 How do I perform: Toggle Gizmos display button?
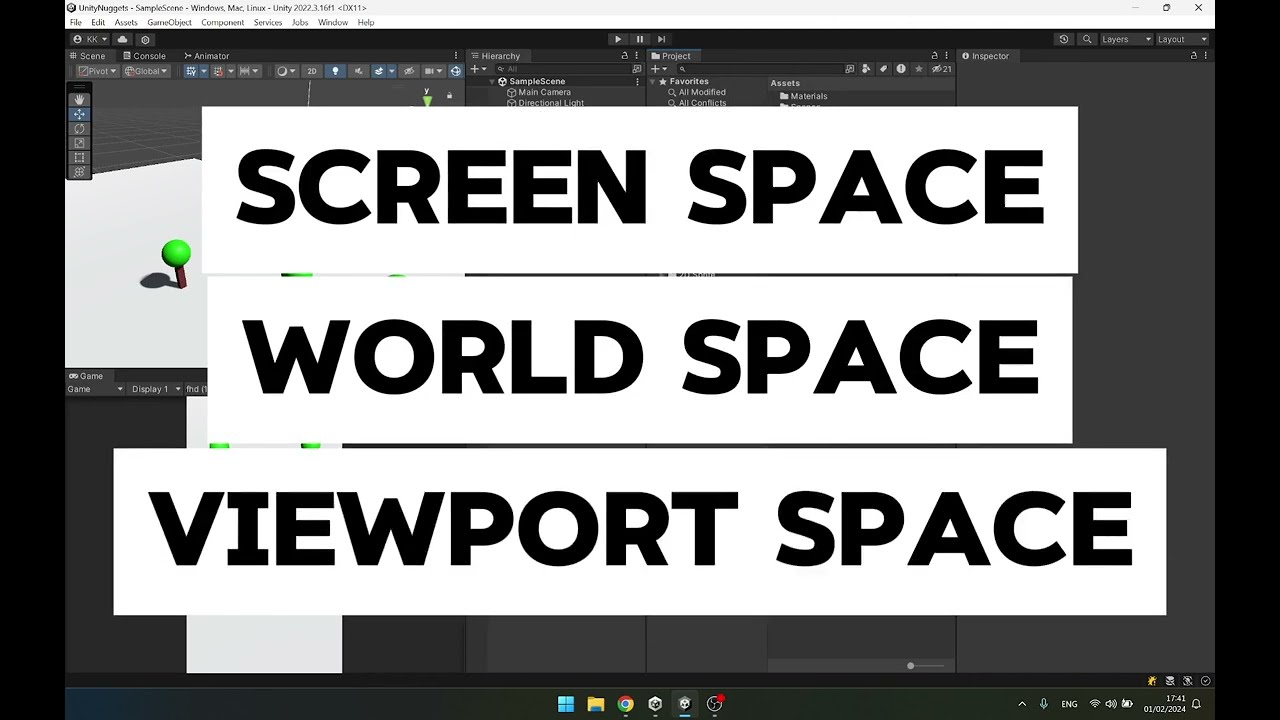pyautogui.click(x=456, y=71)
